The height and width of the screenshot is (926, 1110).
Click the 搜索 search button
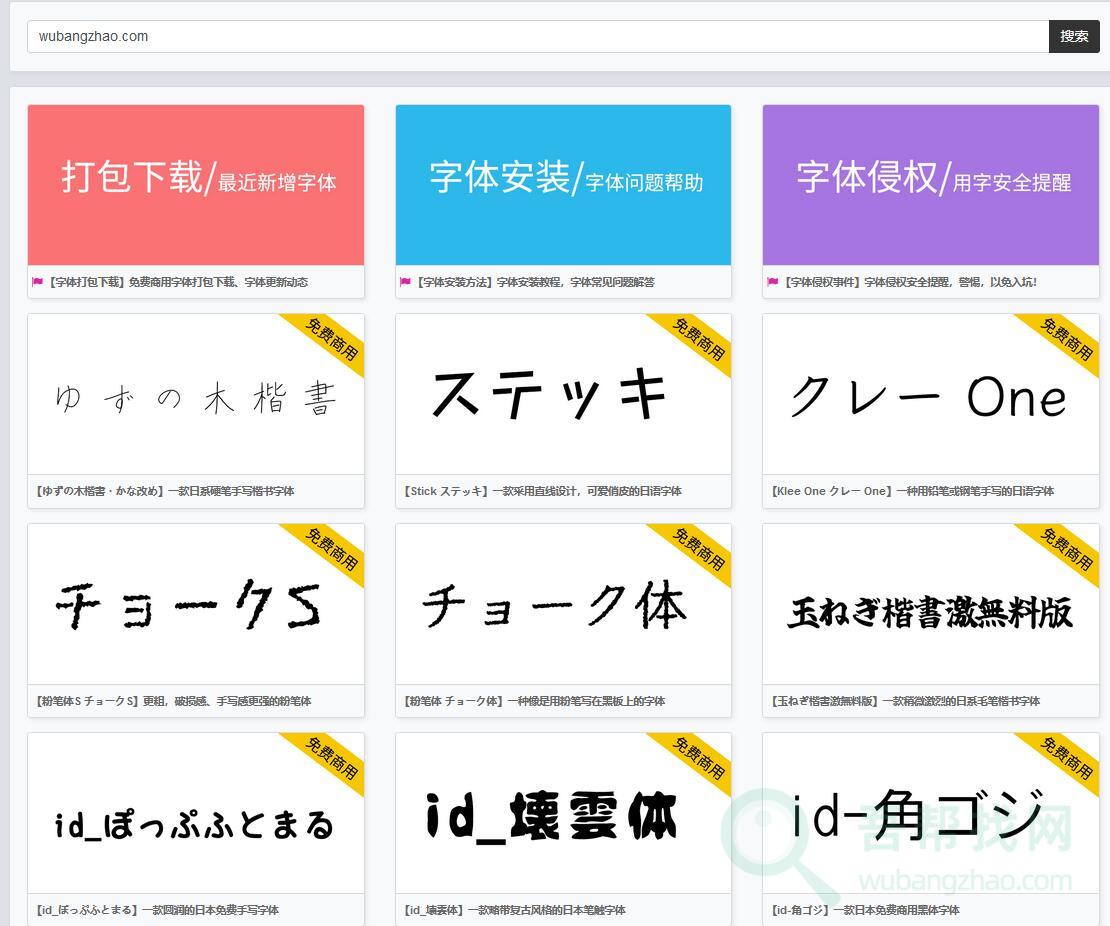point(1074,36)
